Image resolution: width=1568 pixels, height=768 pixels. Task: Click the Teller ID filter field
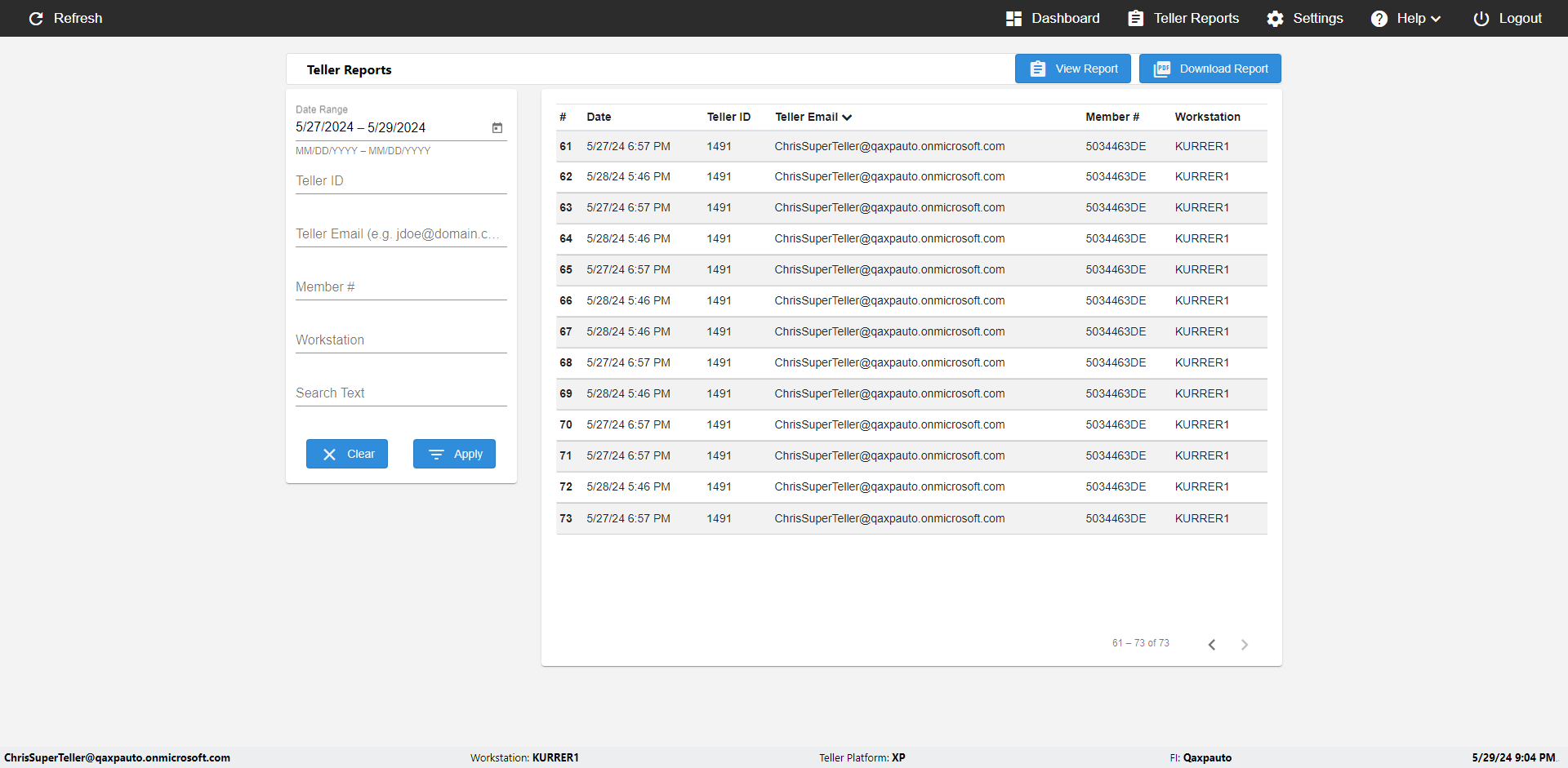pos(401,180)
